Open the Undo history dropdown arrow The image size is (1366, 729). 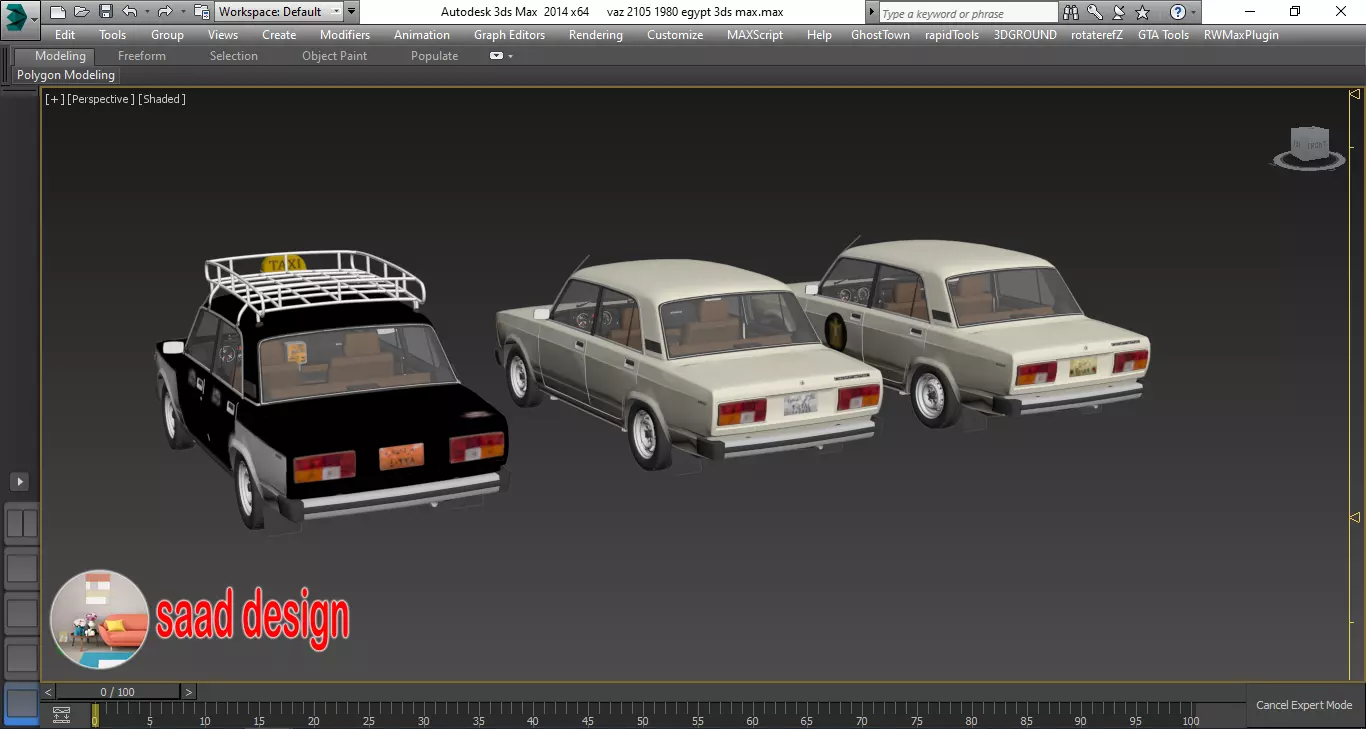[146, 12]
